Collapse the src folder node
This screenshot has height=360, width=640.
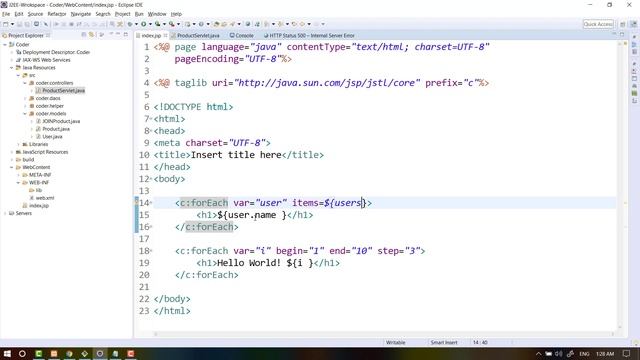[x=18, y=75]
